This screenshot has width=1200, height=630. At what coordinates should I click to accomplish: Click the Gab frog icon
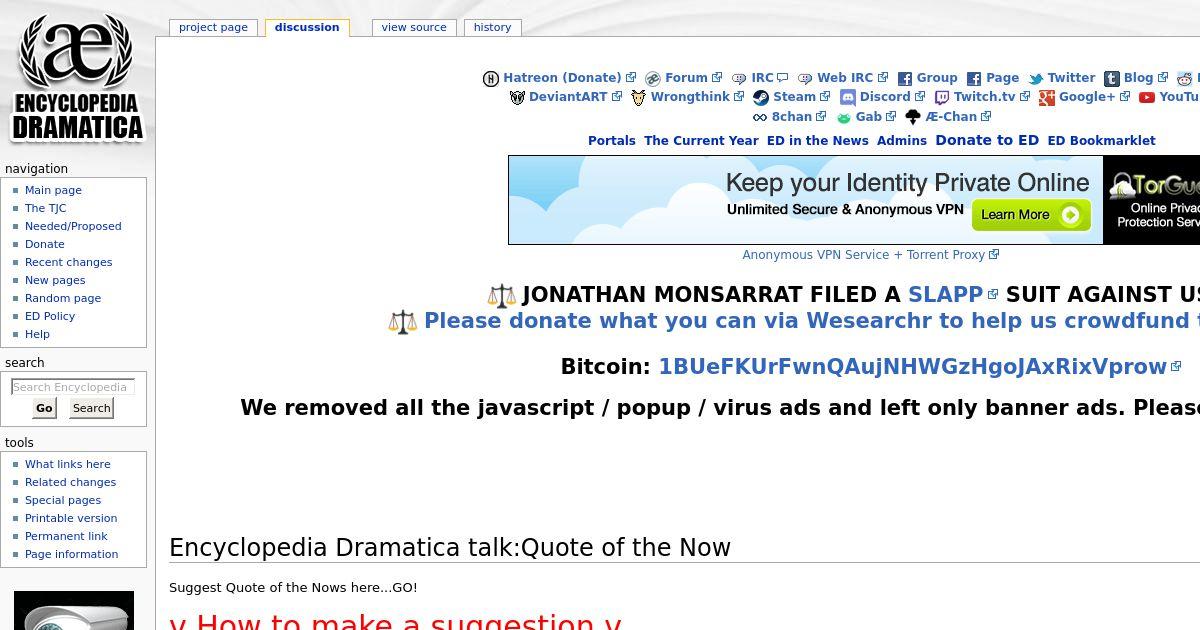coord(844,117)
